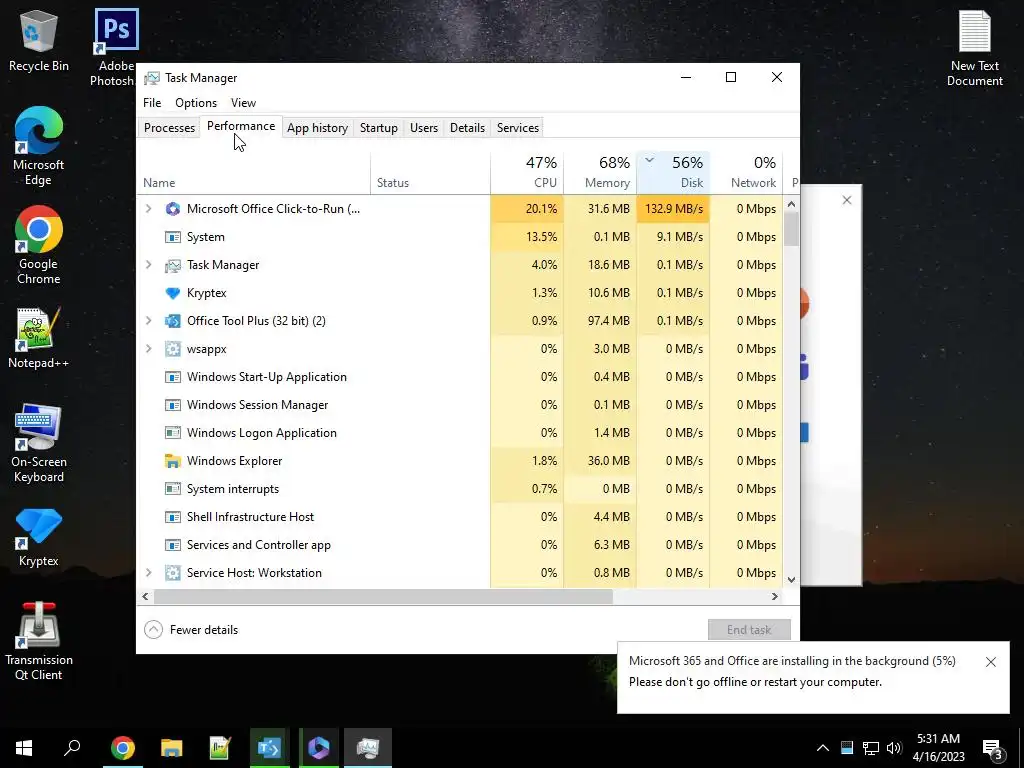Screen dimensions: 1024x768
Task: Open the network status tray icon
Action: (871, 748)
